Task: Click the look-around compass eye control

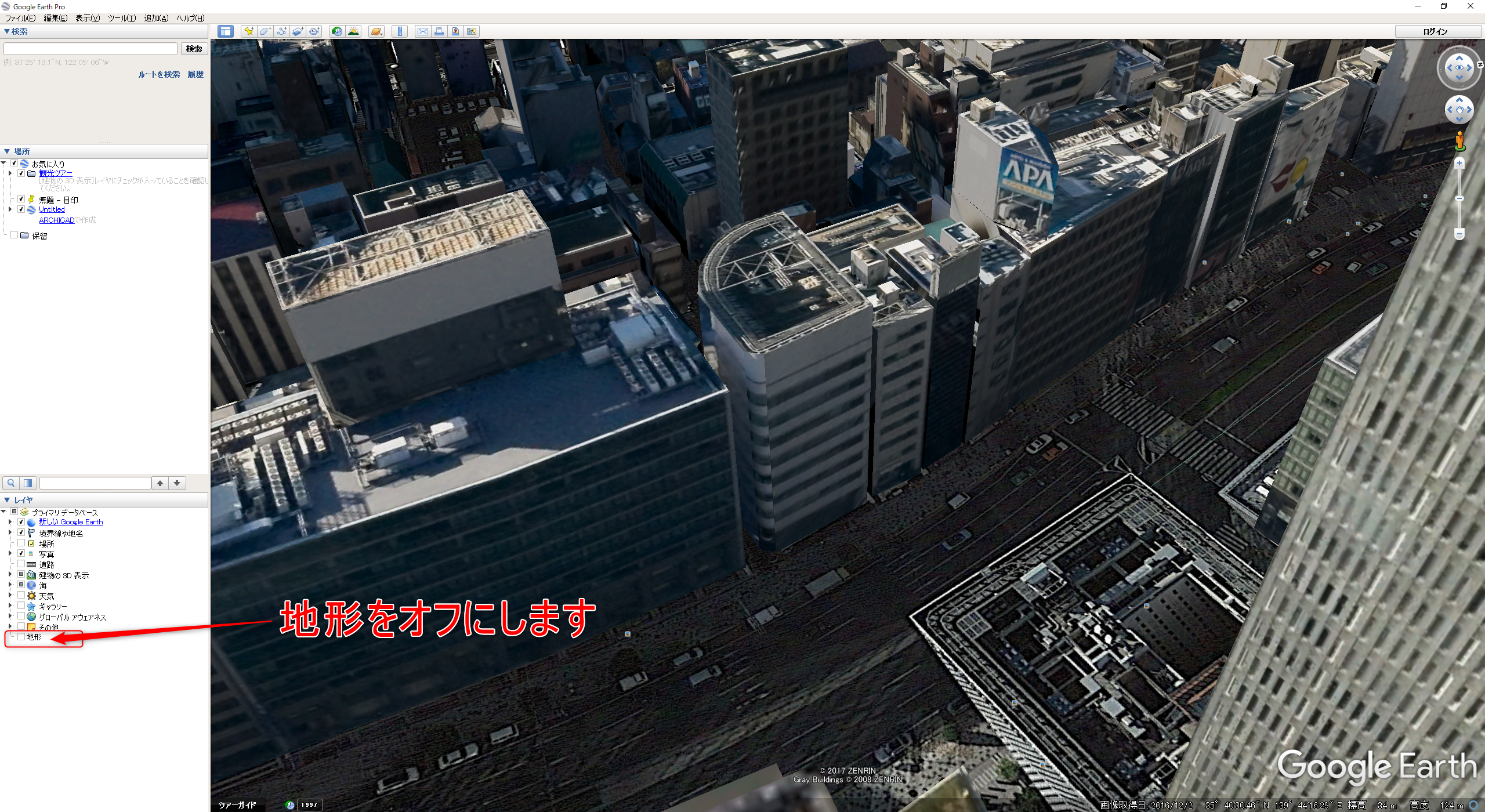Action: pos(1459,68)
